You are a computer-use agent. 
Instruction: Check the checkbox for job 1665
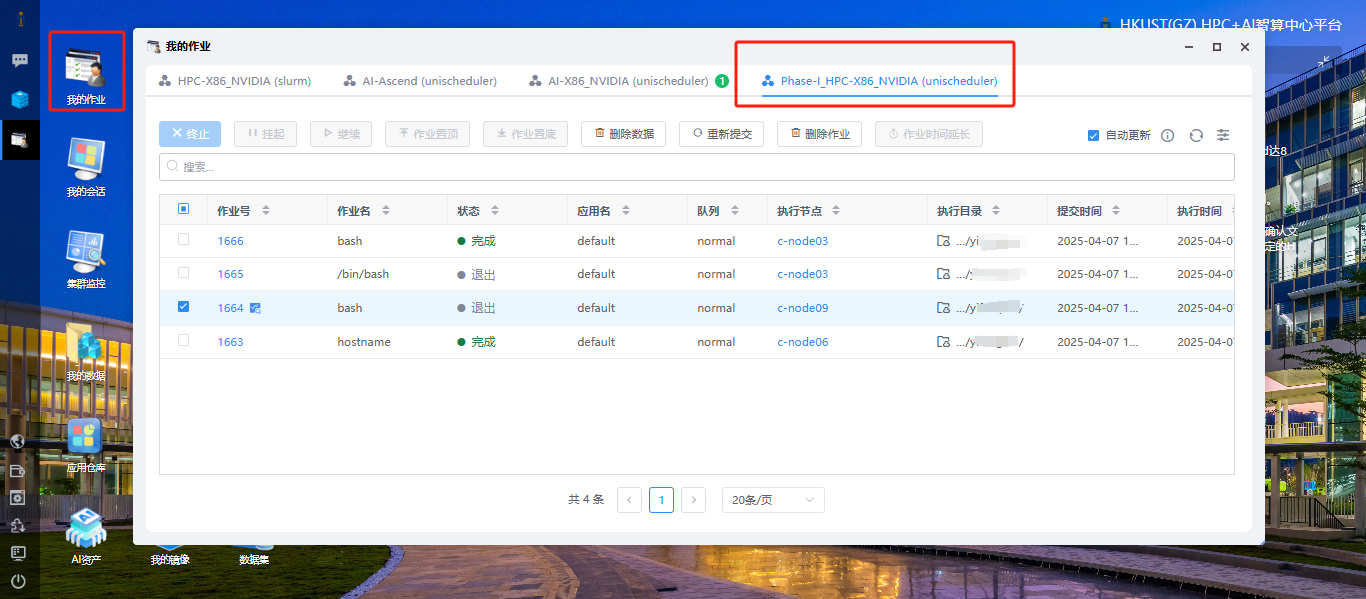pyautogui.click(x=183, y=273)
